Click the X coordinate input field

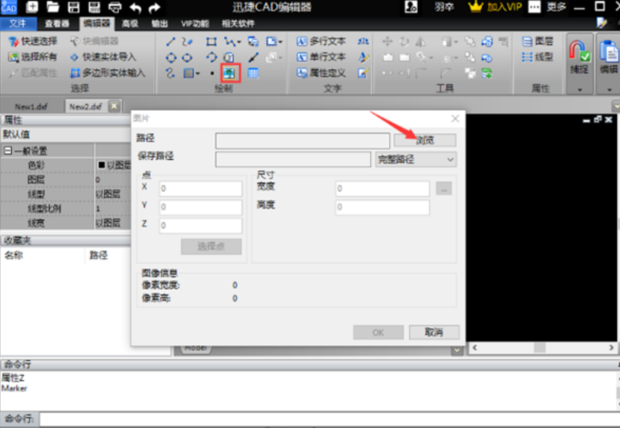(200, 188)
